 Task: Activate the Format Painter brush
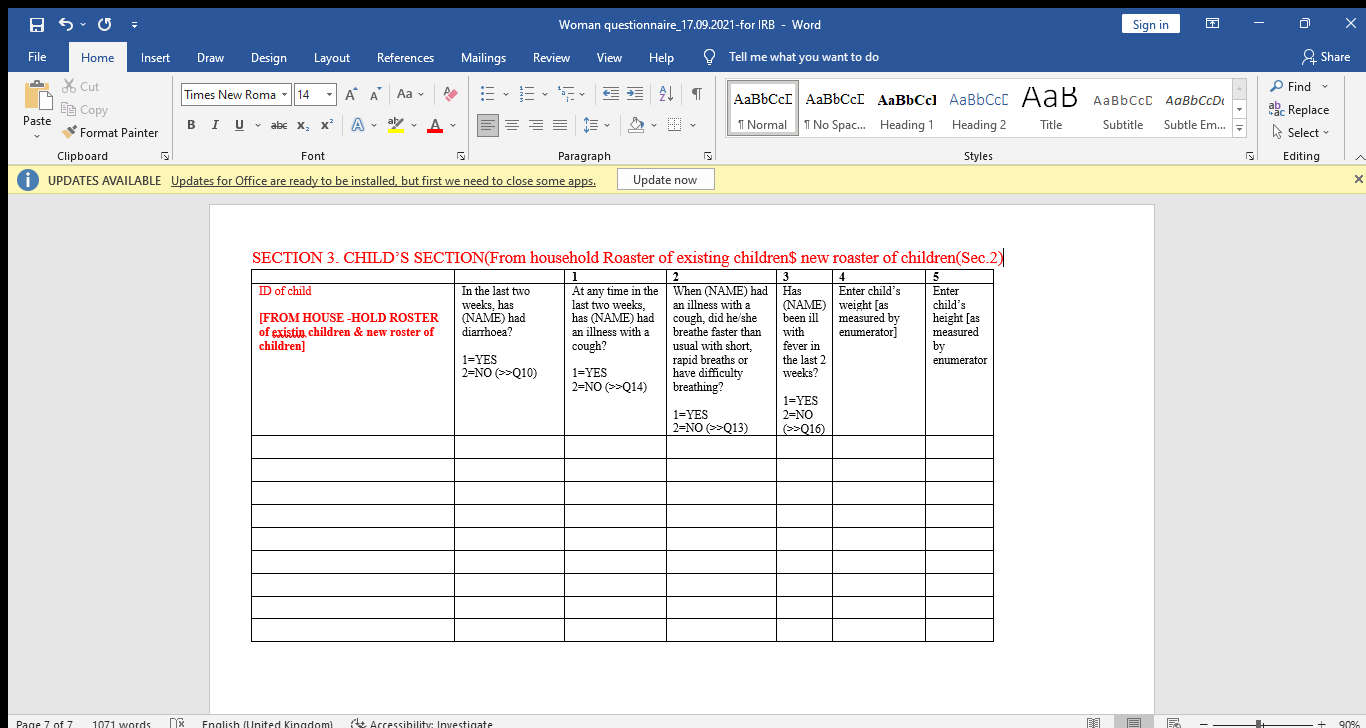(69, 132)
